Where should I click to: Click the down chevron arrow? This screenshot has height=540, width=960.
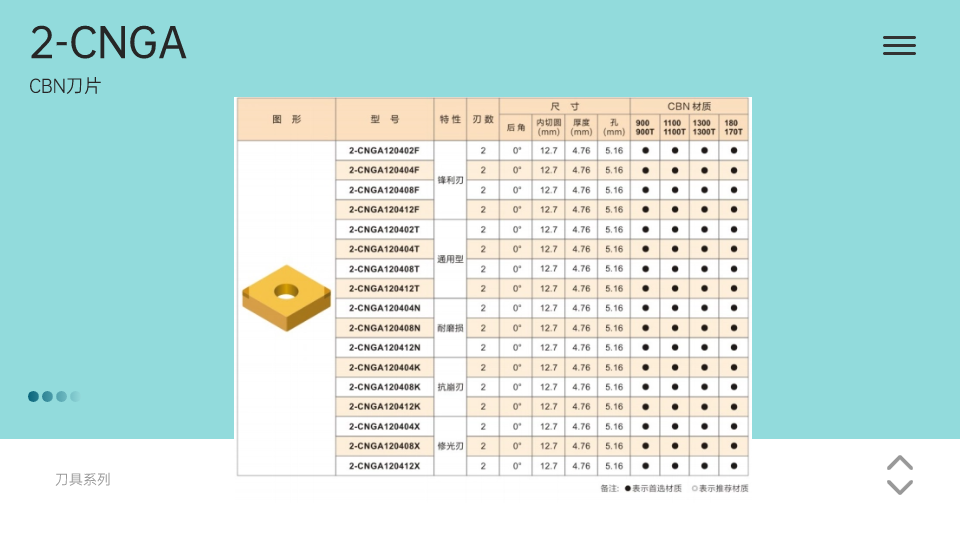coord(900,487)
